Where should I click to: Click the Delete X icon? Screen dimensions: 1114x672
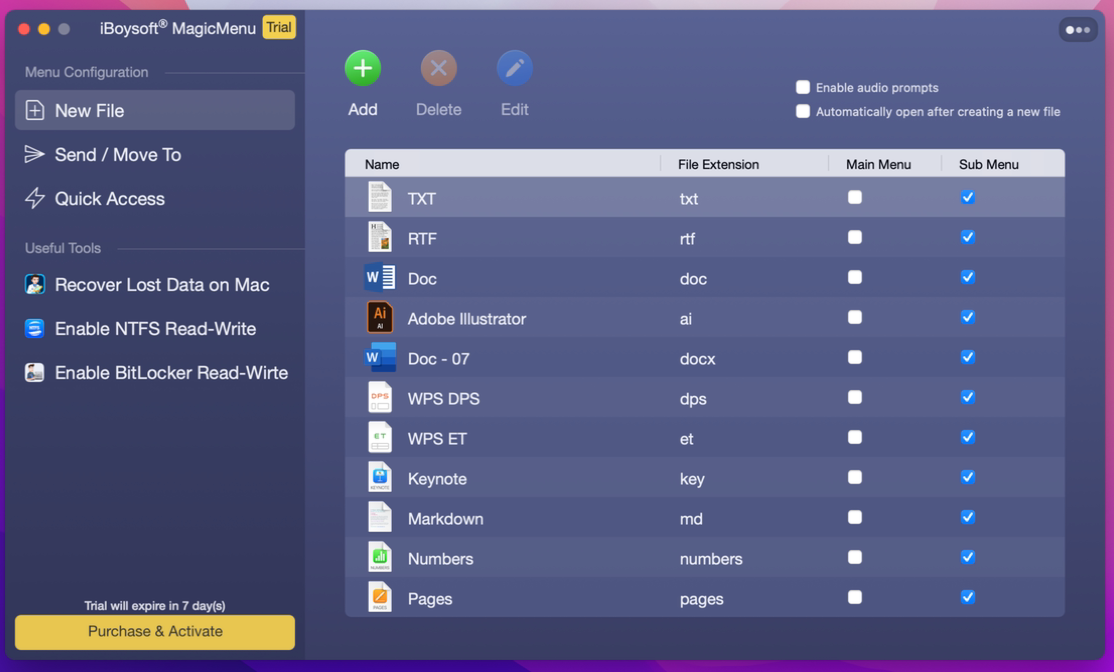[x=438, y=68]
